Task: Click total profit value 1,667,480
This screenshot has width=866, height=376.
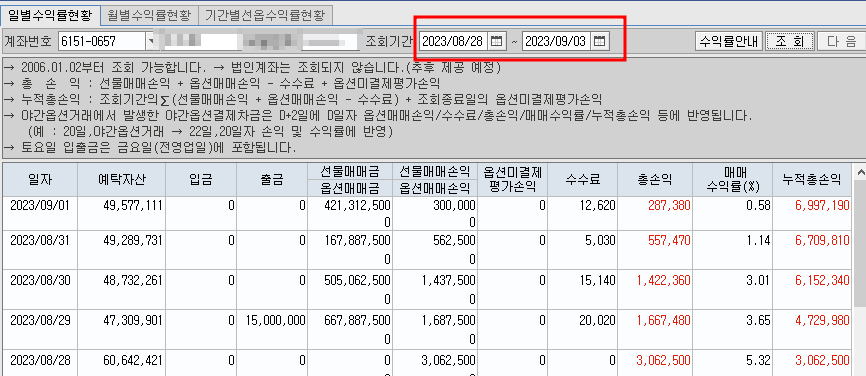Action: (x=664, y=320)
